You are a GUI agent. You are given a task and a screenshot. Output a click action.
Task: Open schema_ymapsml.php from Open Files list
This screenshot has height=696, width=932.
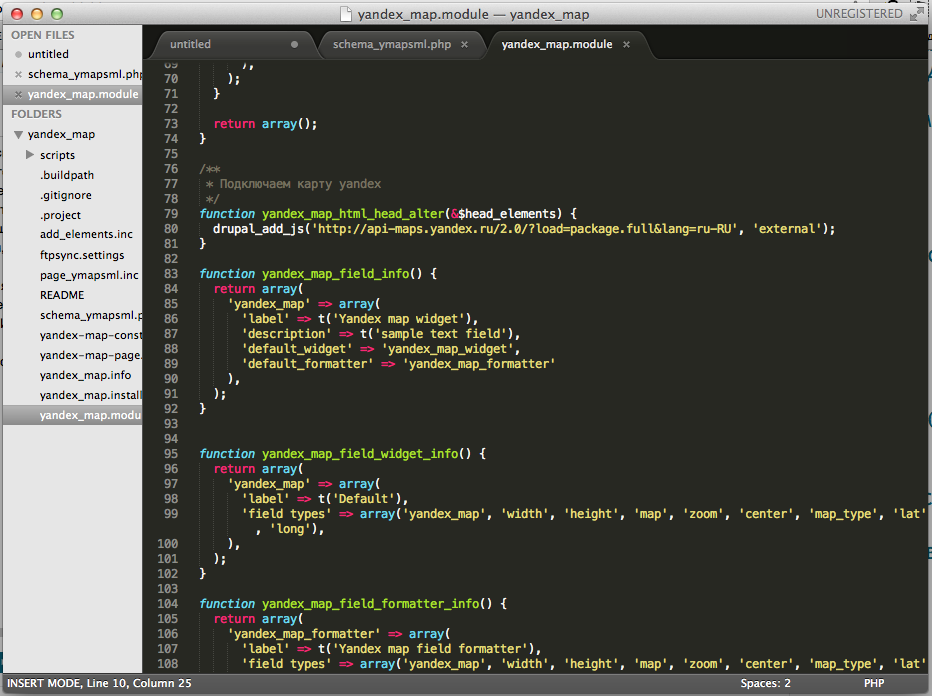85,74
